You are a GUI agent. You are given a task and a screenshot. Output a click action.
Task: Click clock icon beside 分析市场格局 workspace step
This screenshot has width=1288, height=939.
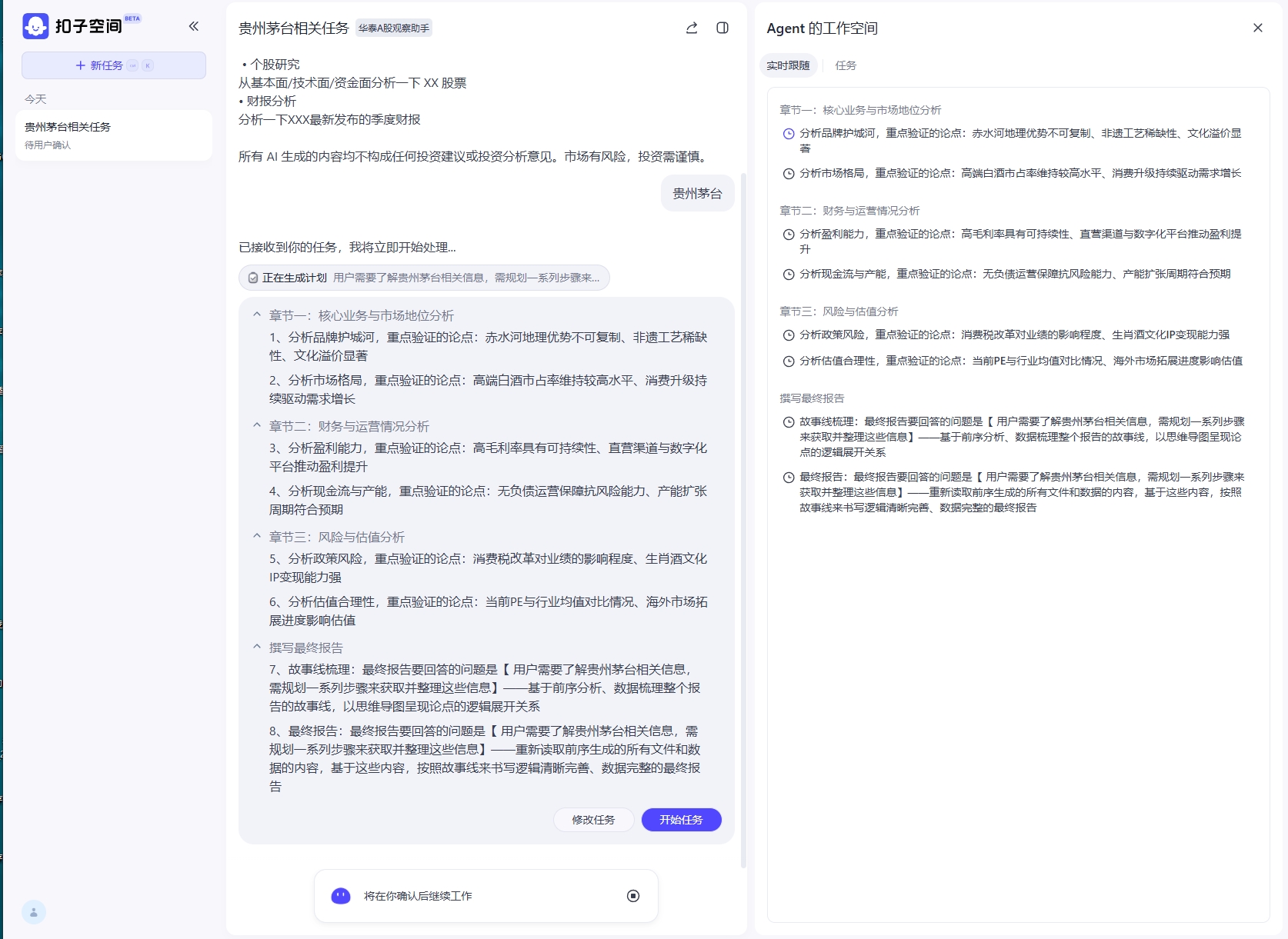[789, 174]
